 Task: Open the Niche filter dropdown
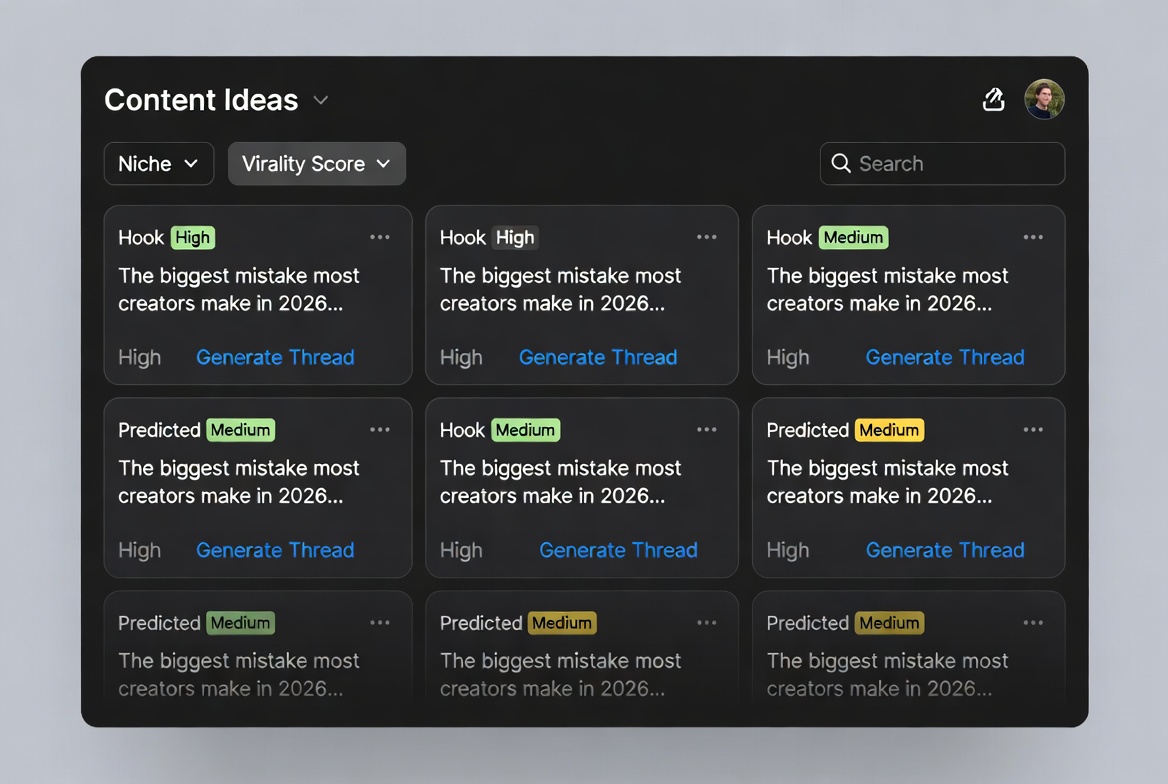coord(159,164)
